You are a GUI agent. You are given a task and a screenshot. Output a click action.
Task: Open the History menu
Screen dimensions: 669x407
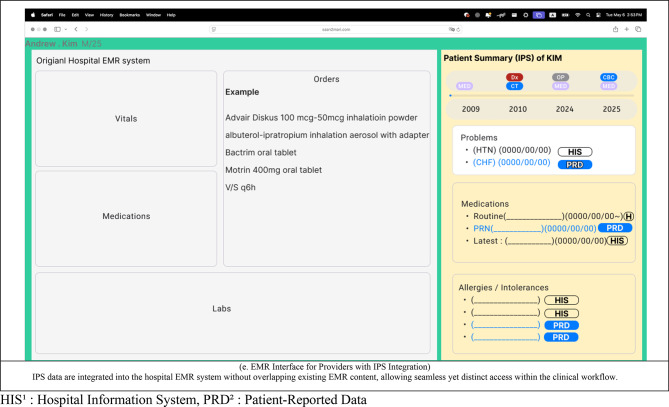click(107, 15)
